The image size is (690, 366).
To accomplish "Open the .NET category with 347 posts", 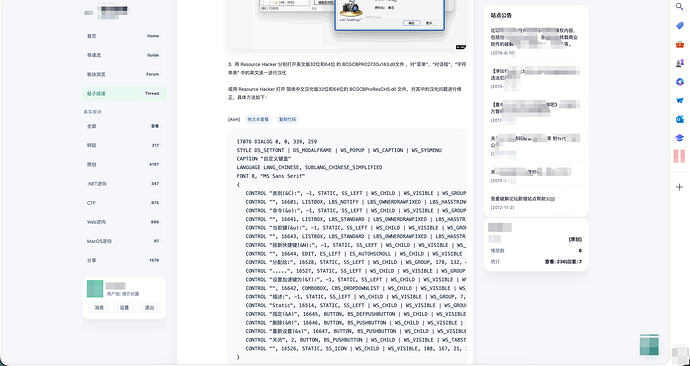I will click(124, 183).
